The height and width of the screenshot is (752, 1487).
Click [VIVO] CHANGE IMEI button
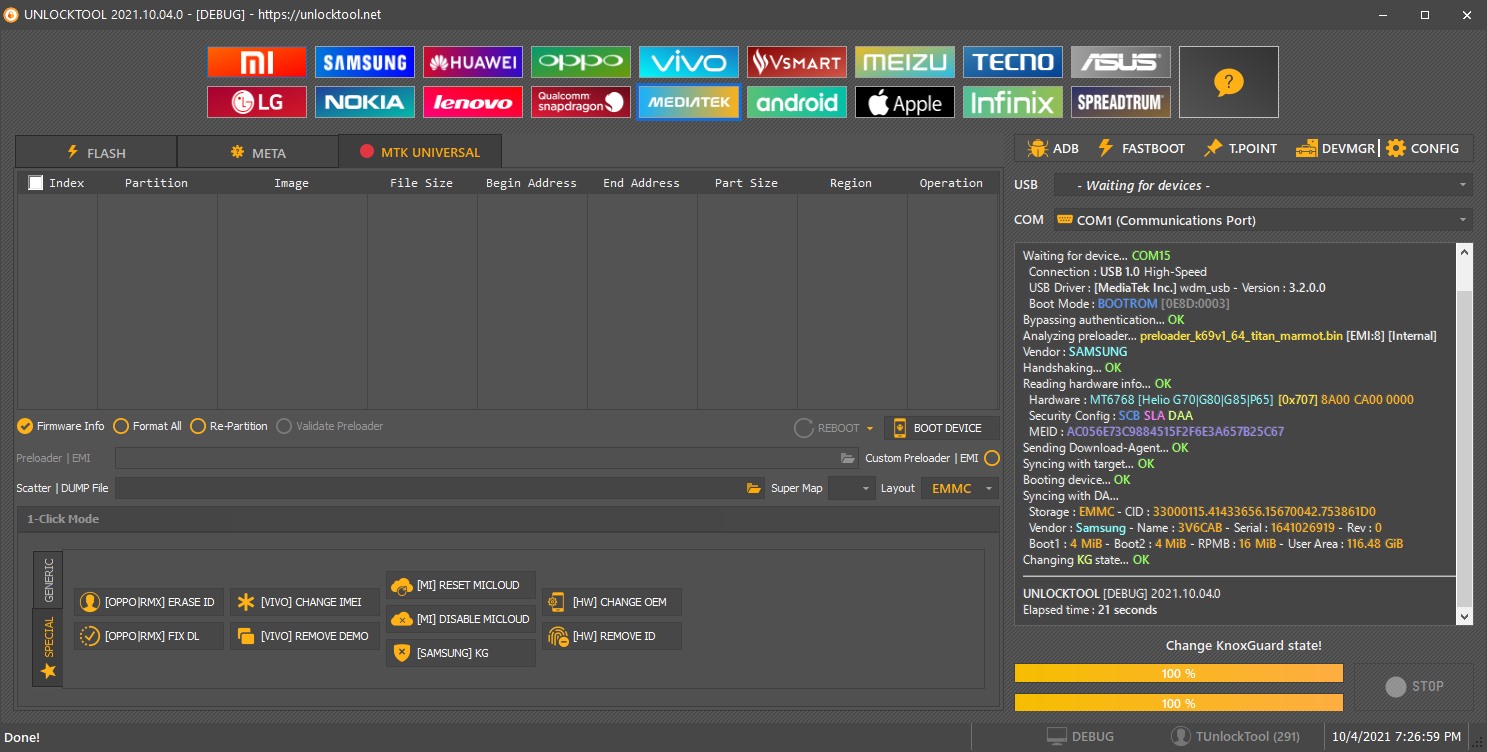click(305, 602)
